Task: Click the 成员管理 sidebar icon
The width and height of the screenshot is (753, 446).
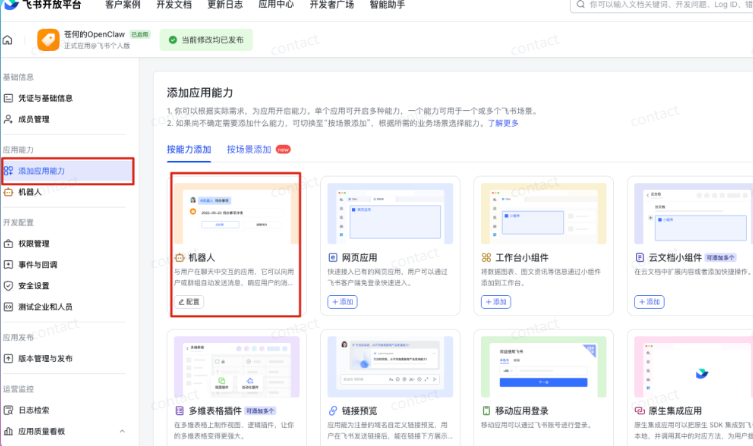Action: pyautogui.click(x=9, y=119)
